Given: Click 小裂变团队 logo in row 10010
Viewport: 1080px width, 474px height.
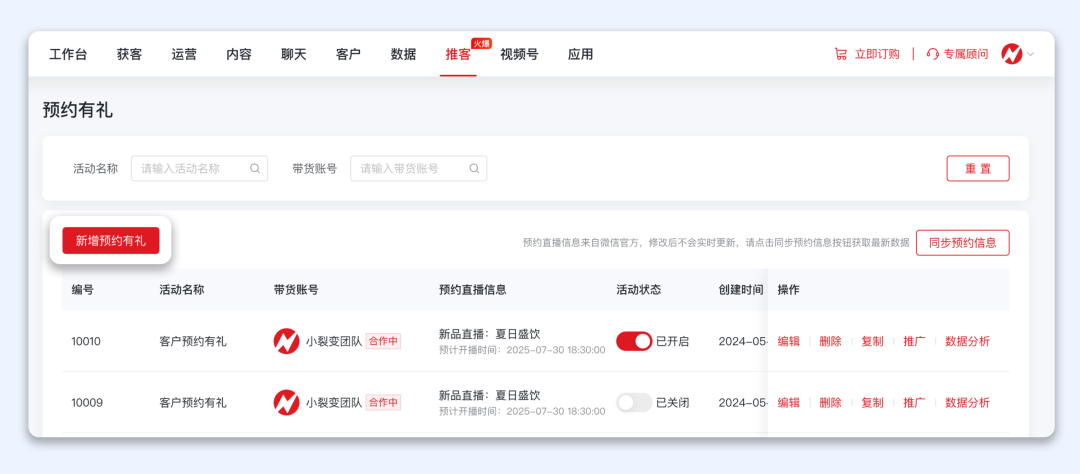Looking at the screenshot, I should point(286,341).
